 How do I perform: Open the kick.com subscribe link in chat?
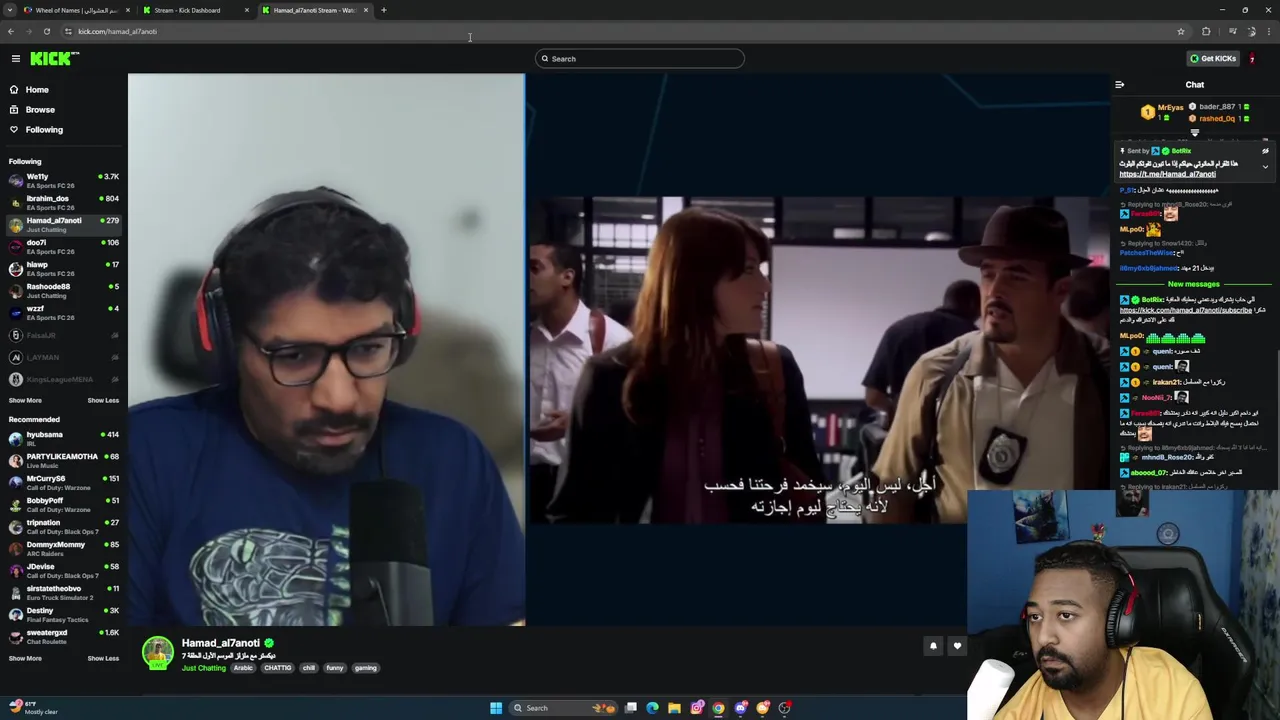[x=1186, y=310]
